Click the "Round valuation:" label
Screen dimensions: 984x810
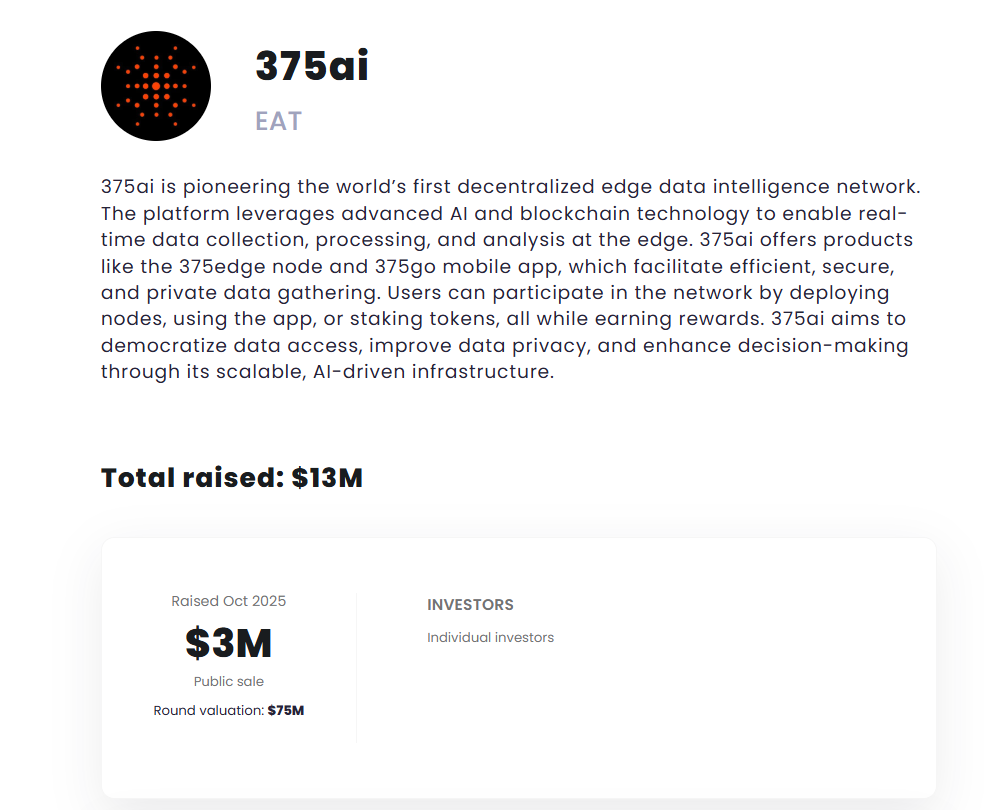point(208,711)
